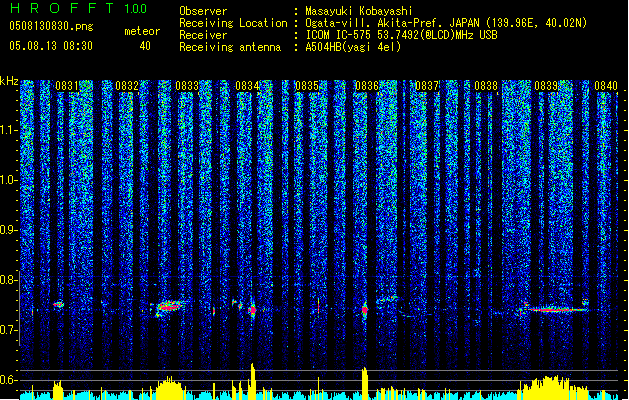Click the 0836 time marker
The height and width of the screenshot is (400, 629).
click(367, 86)
